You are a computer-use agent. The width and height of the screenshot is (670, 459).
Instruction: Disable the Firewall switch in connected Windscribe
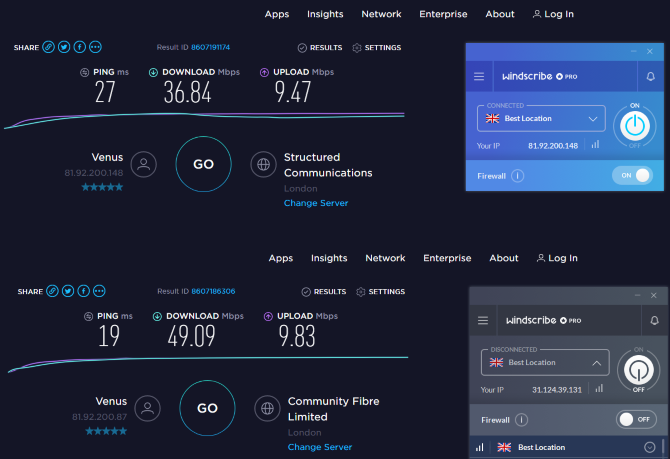[x=632, y=175]
